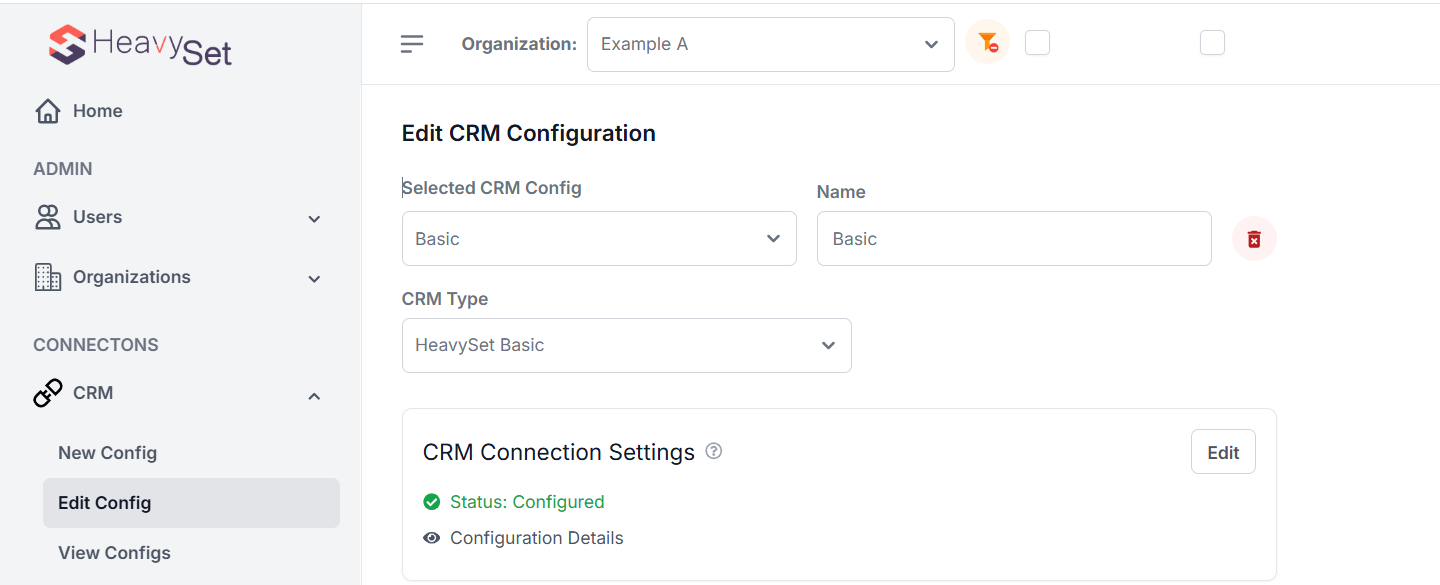The height and width of the screenshot is (585, 1440).
Task: Open New Config in sidebar
Action: [108, 453]
